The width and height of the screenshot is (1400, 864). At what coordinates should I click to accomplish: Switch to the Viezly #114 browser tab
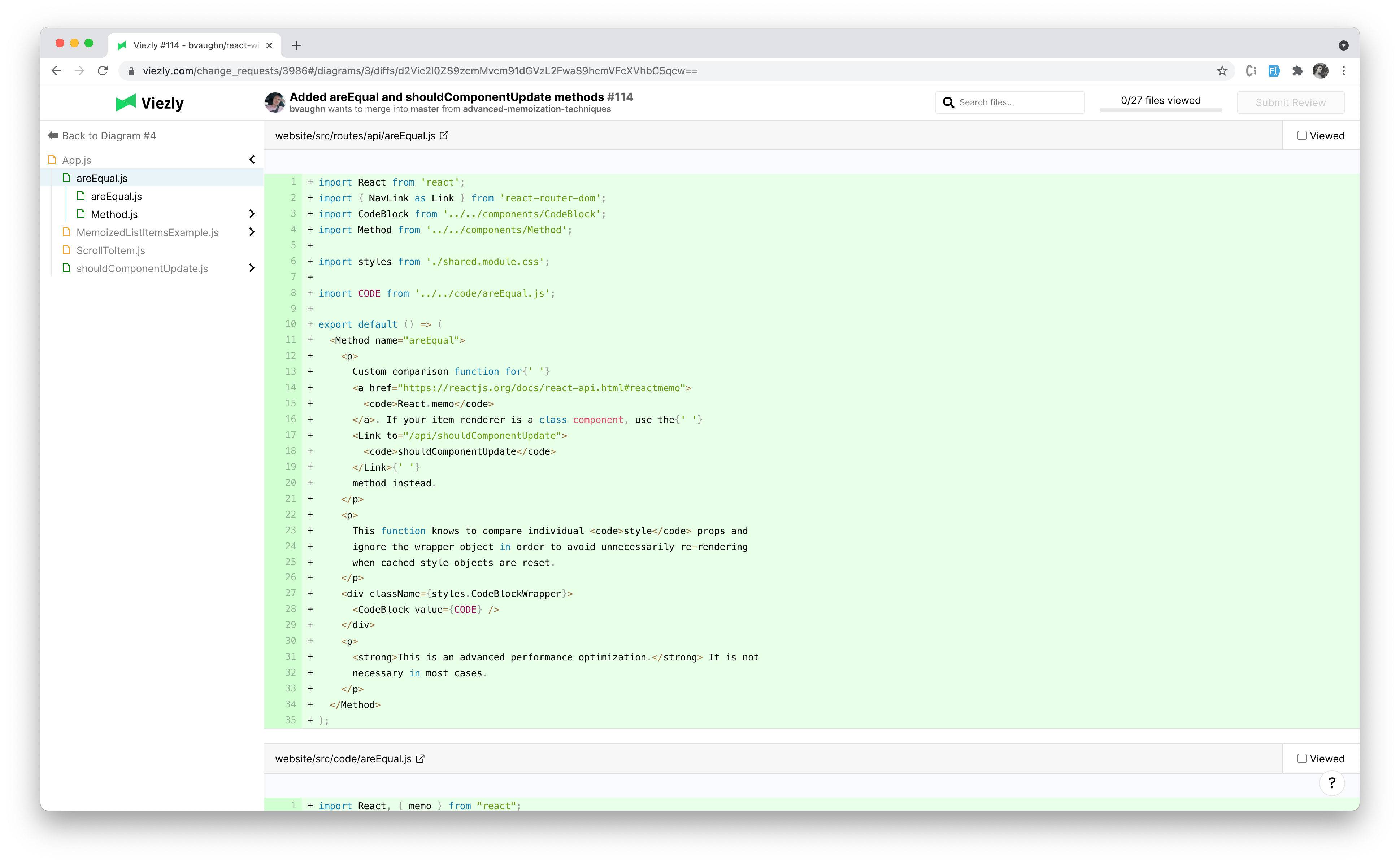pos(194,45)
